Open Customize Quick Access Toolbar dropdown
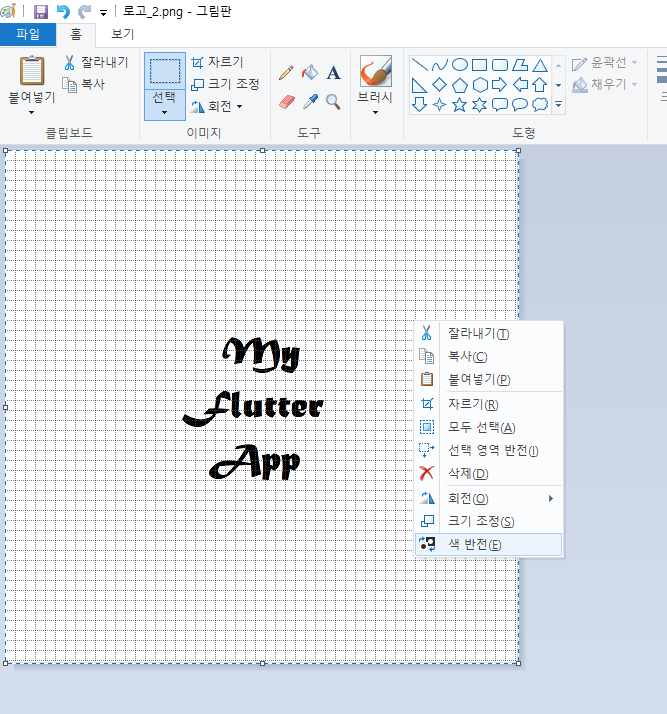 [104, 13]
